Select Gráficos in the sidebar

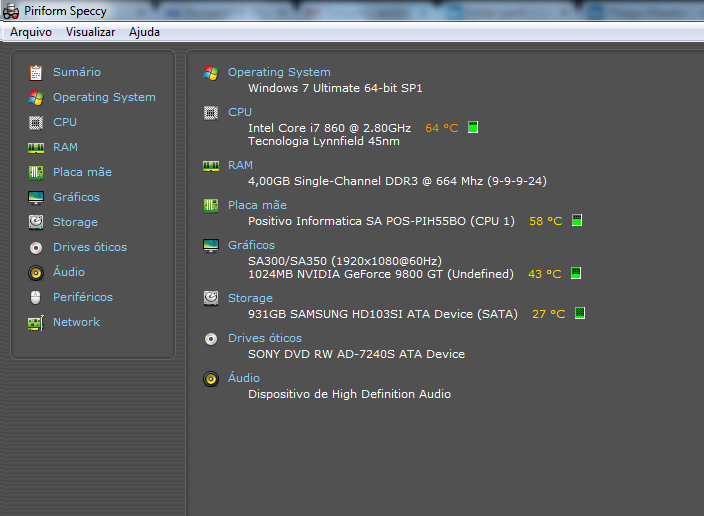[76, 197]
